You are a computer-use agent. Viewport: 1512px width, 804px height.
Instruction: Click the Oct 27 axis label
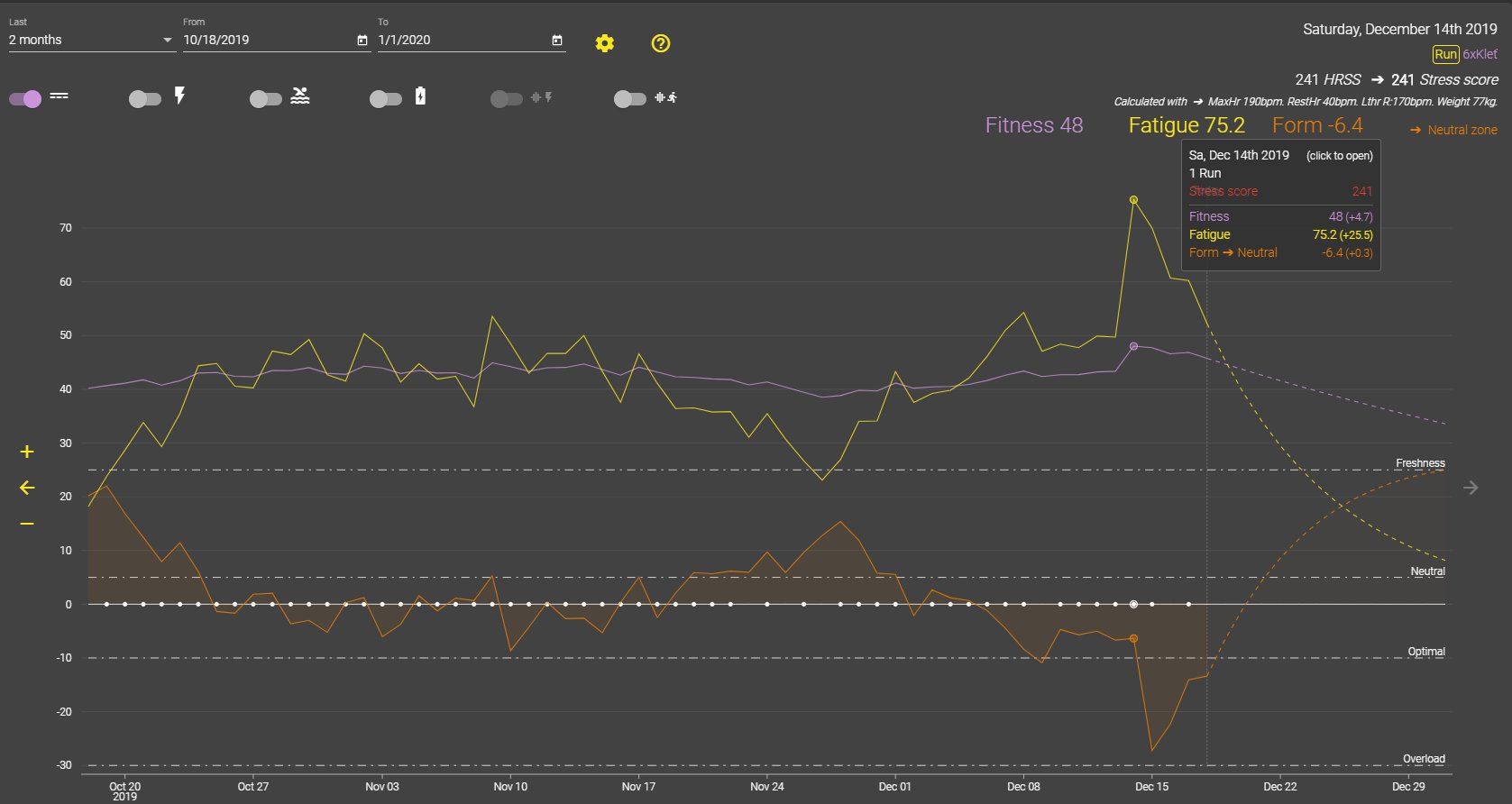point(252,786)
